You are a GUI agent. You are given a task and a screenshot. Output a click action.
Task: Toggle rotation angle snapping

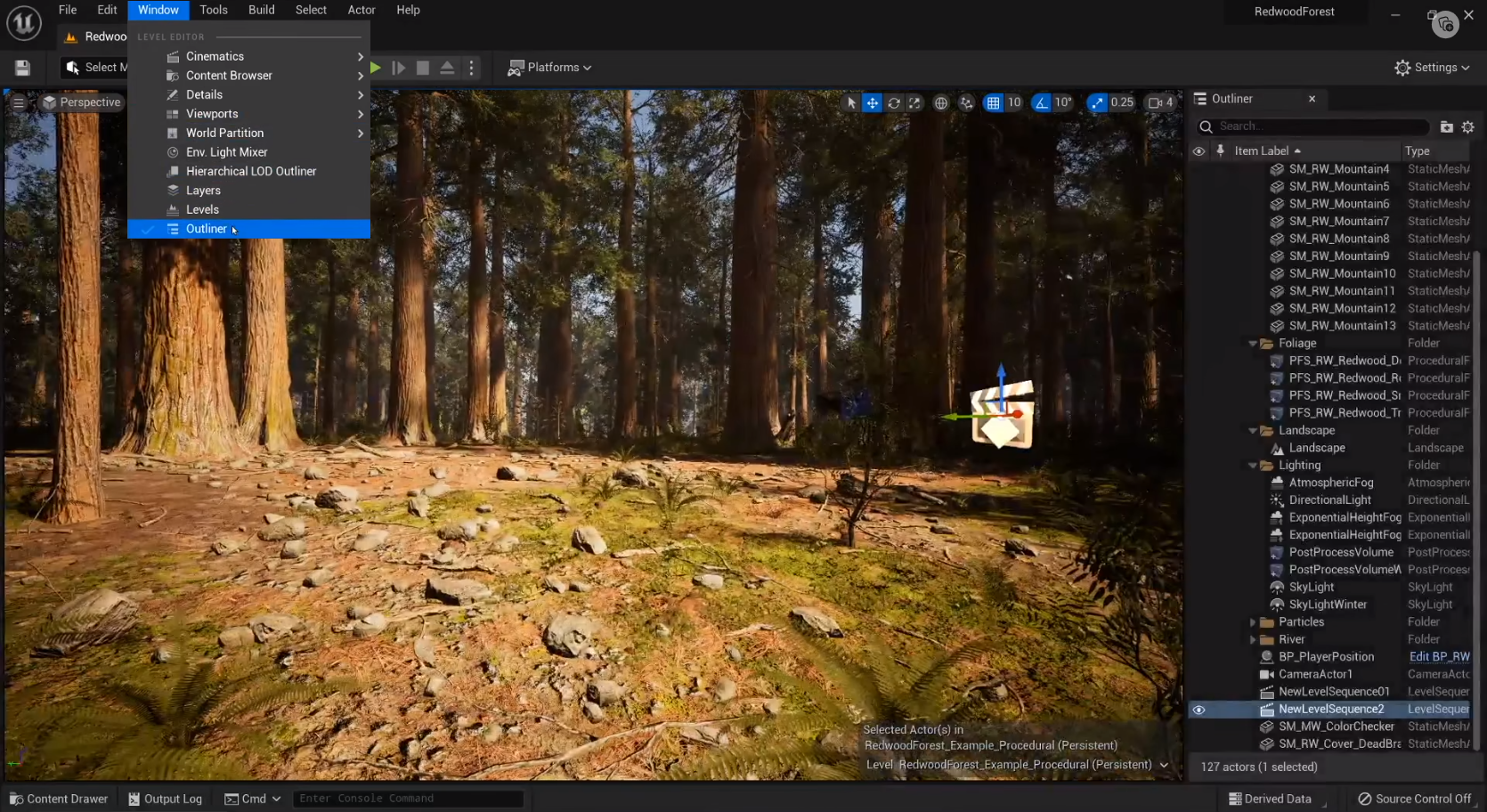pos(1041,103)
